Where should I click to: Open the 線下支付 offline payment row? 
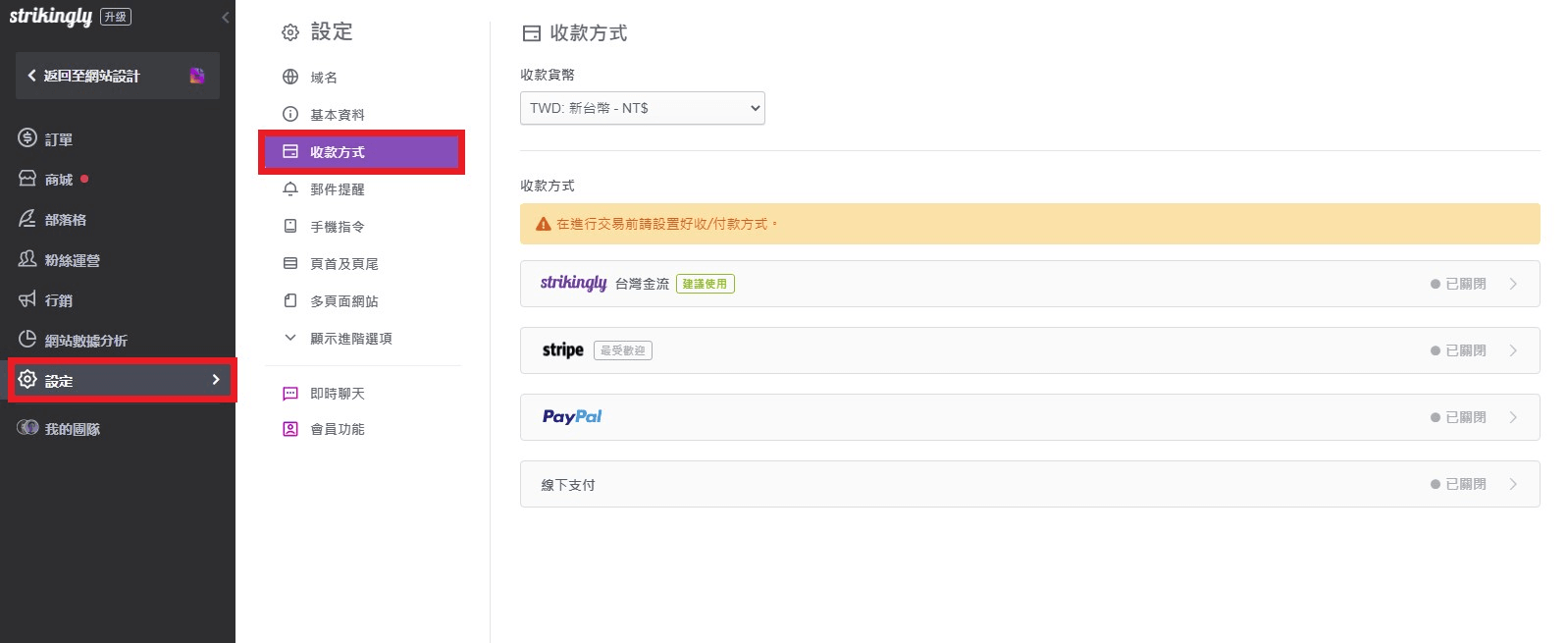pos(1028,484)
